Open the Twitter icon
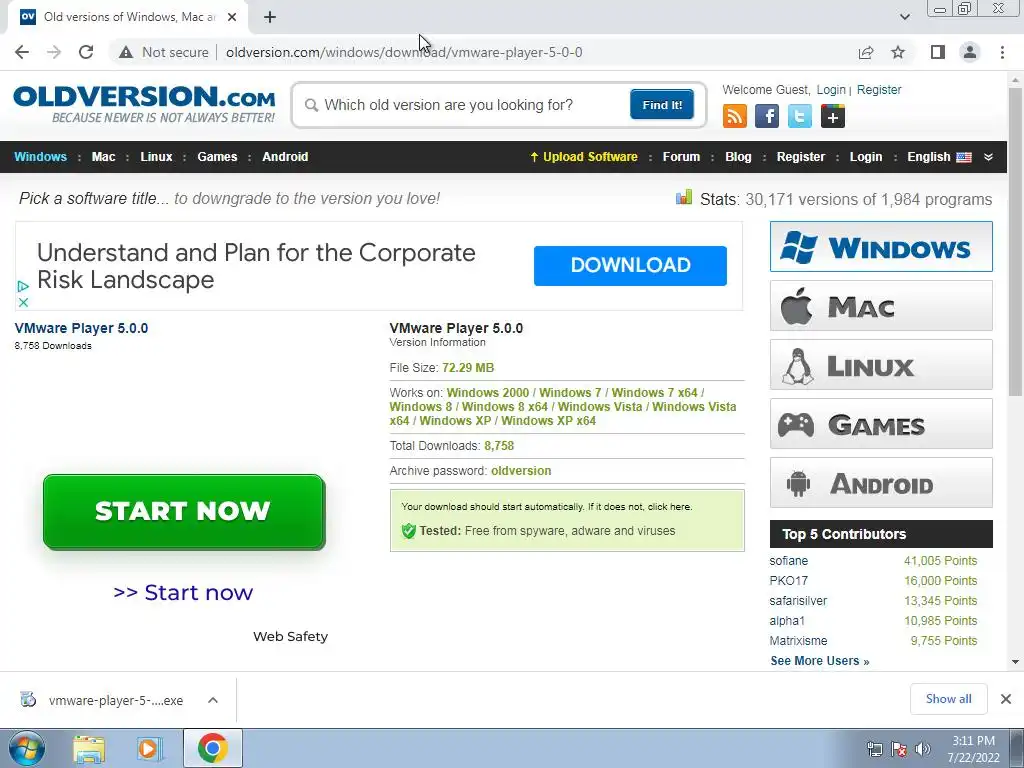 click(799, 117)
